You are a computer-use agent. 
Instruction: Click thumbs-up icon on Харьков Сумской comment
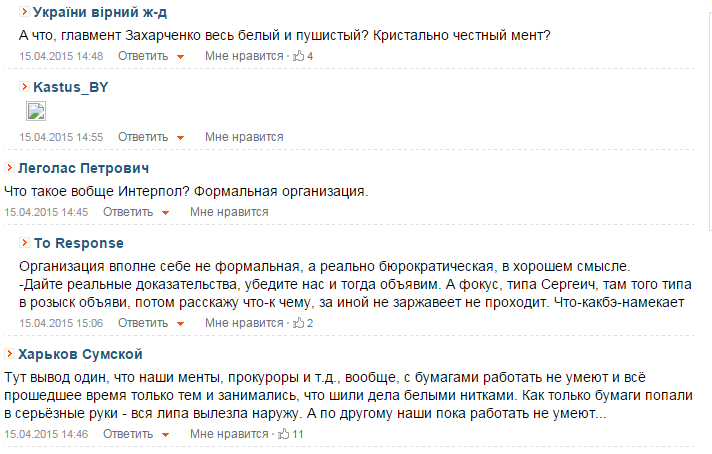(x=283, y=434)
